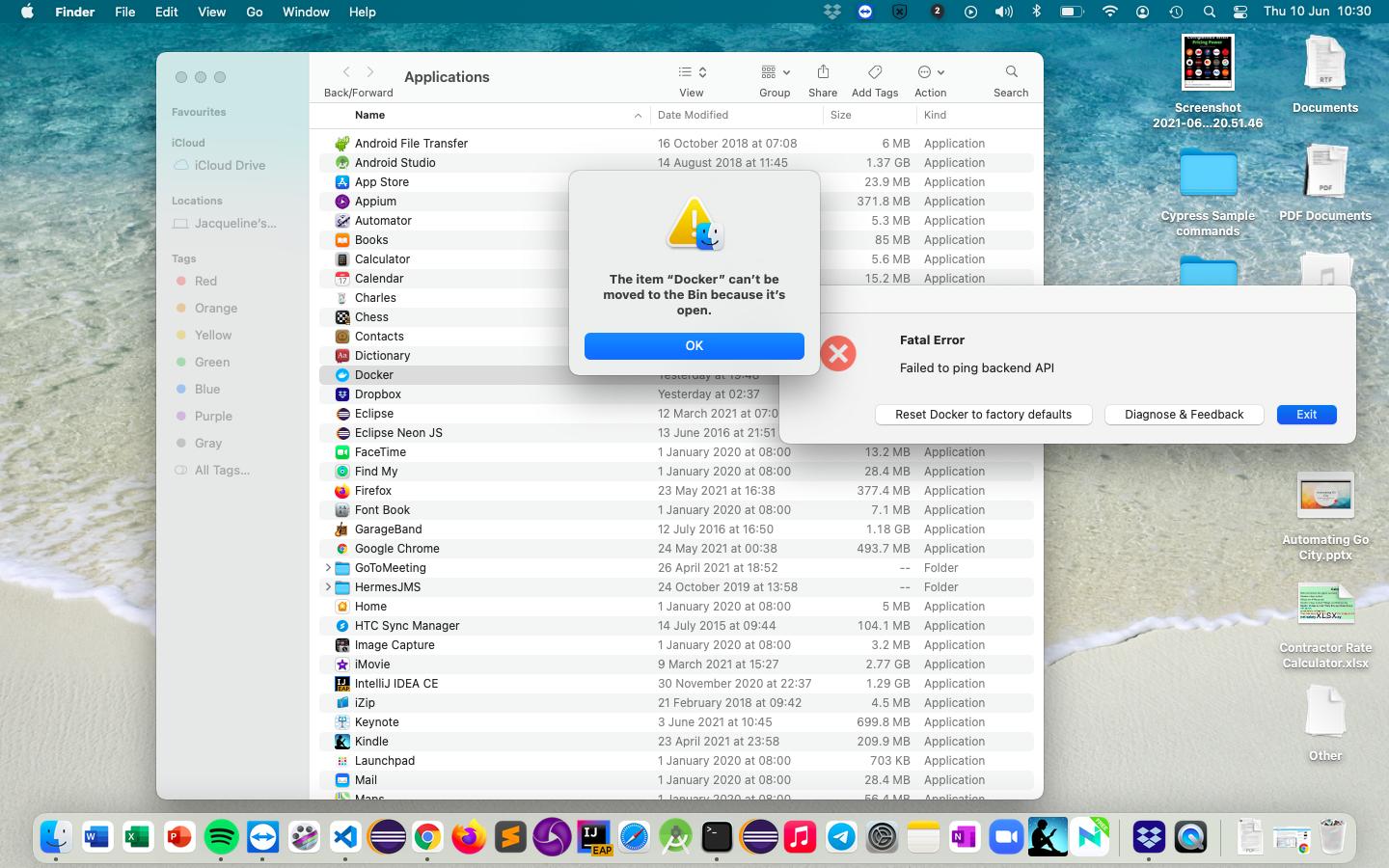Image resolution: width=1389 pixels, height=868 pixels.
Task: Expand the HermesJMS folder
Action: click(328, 587)
